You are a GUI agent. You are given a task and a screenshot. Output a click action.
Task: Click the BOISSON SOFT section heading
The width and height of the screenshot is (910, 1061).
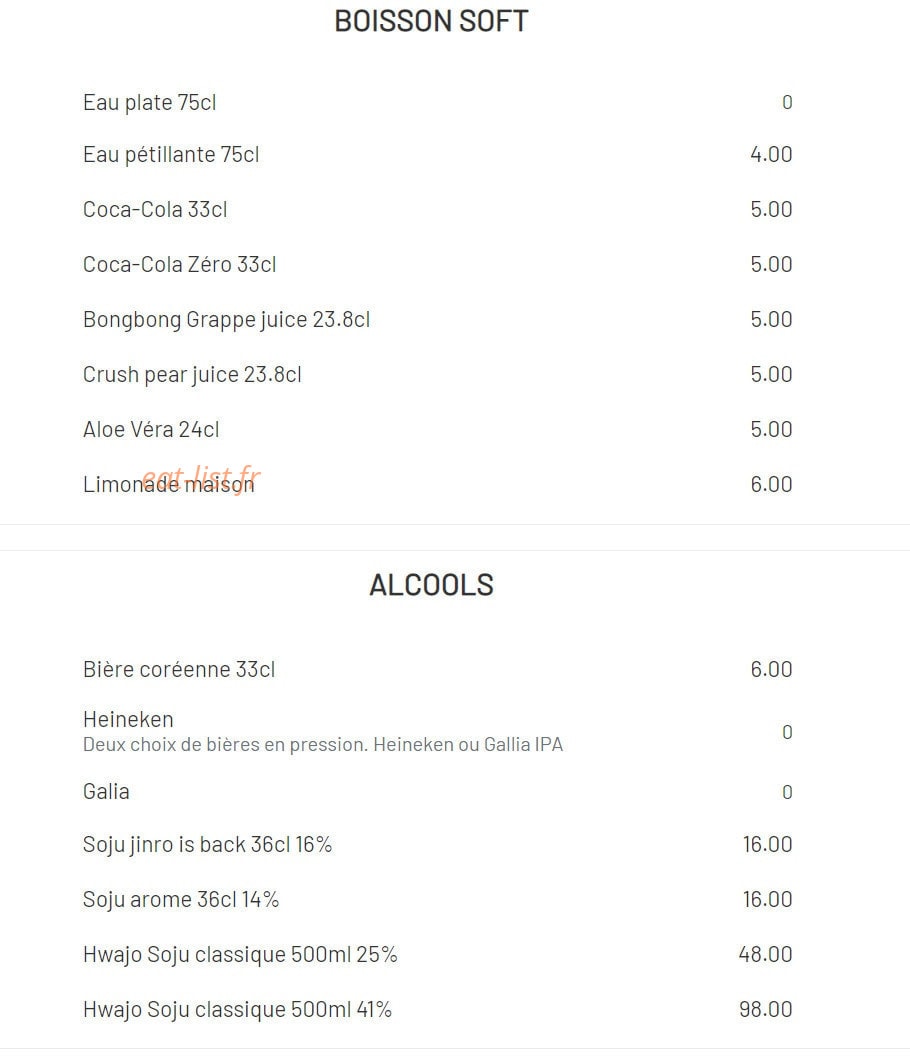coord(431,22)
